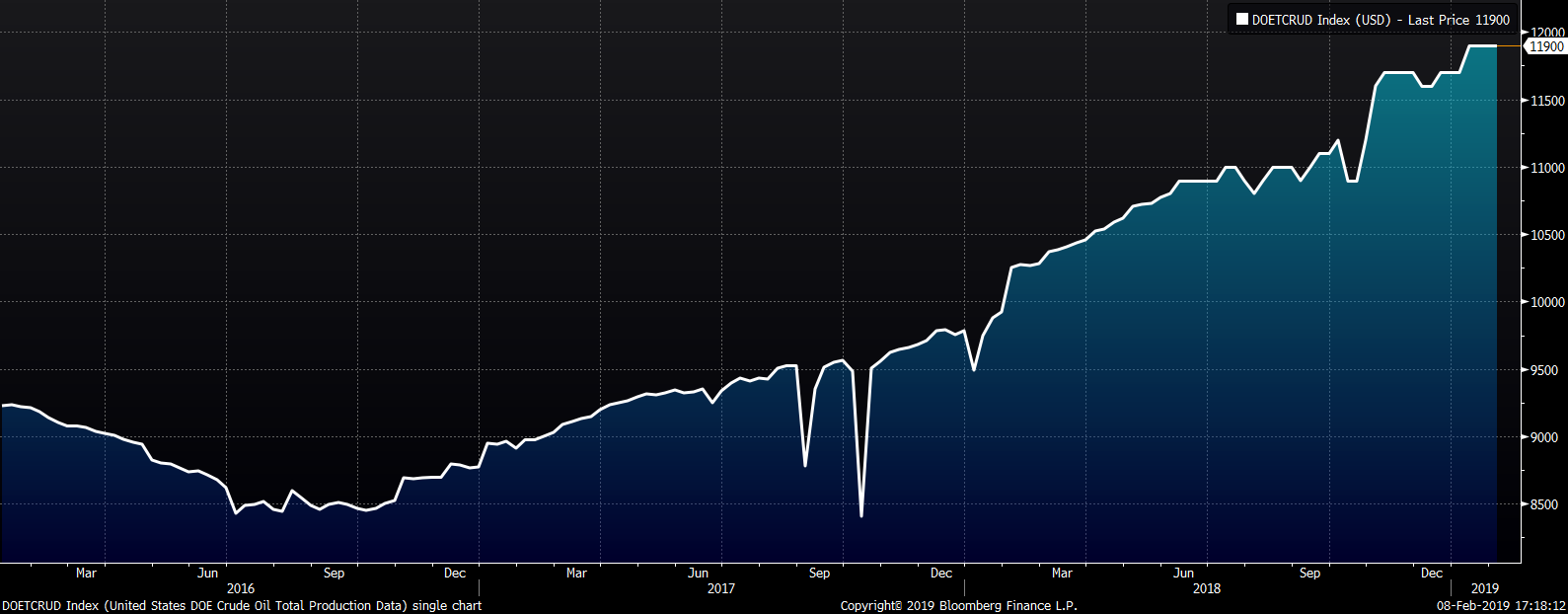Click the 08-Feb-2019 timestamp
The height and width of the screenshot is (614, 1568).
pos(1500,605)
